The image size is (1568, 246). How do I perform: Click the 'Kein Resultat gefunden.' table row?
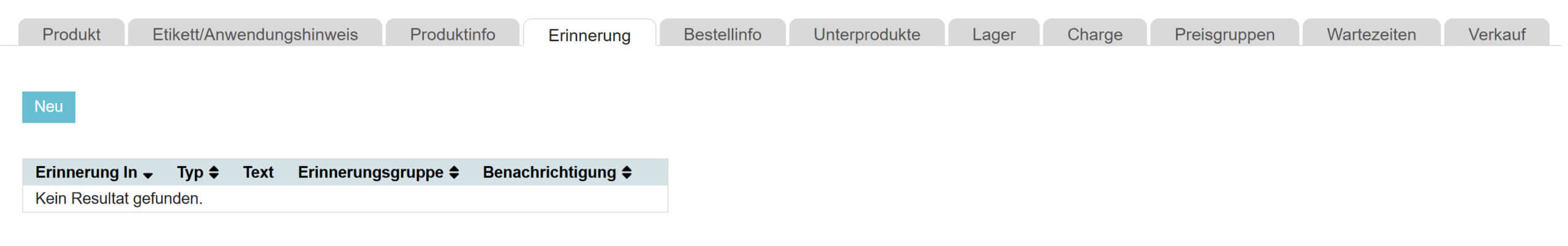[119, 199]
